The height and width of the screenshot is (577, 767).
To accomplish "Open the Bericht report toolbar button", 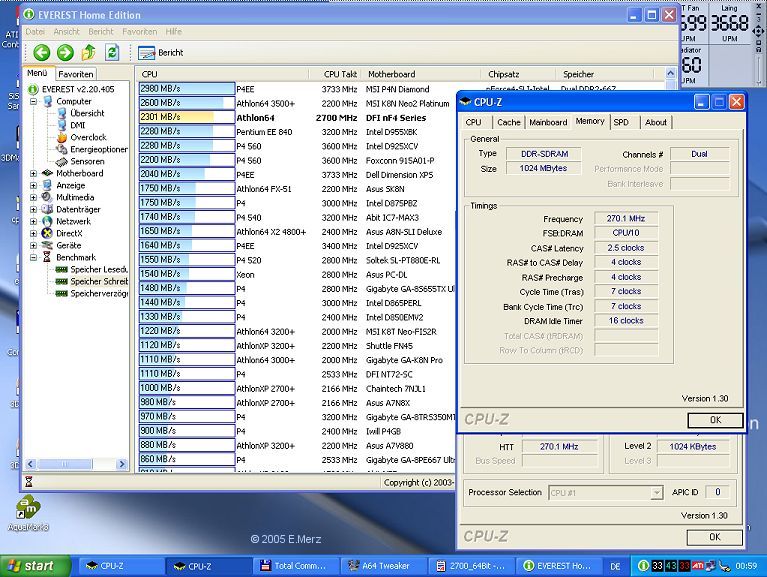I will tap(160, 52).
